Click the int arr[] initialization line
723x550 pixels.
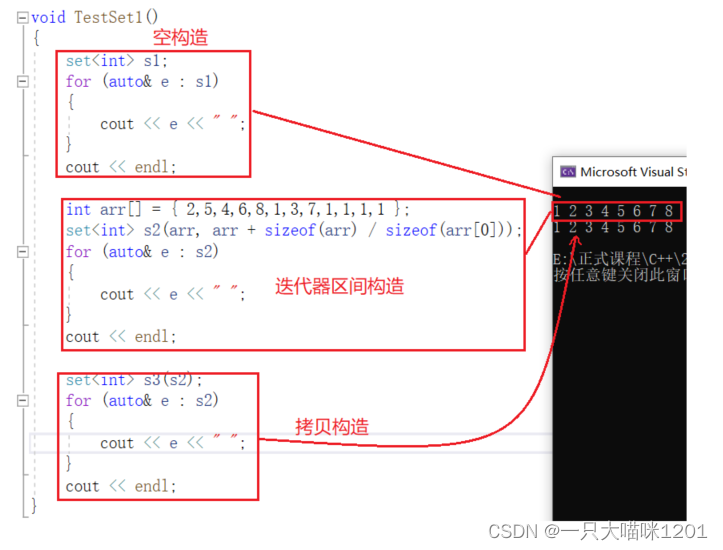tap(237, 210)
